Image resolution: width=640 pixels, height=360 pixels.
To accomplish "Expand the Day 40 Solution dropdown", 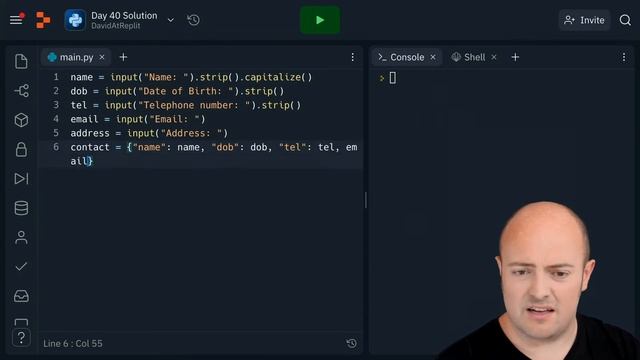I will click(x=171, y=20).
